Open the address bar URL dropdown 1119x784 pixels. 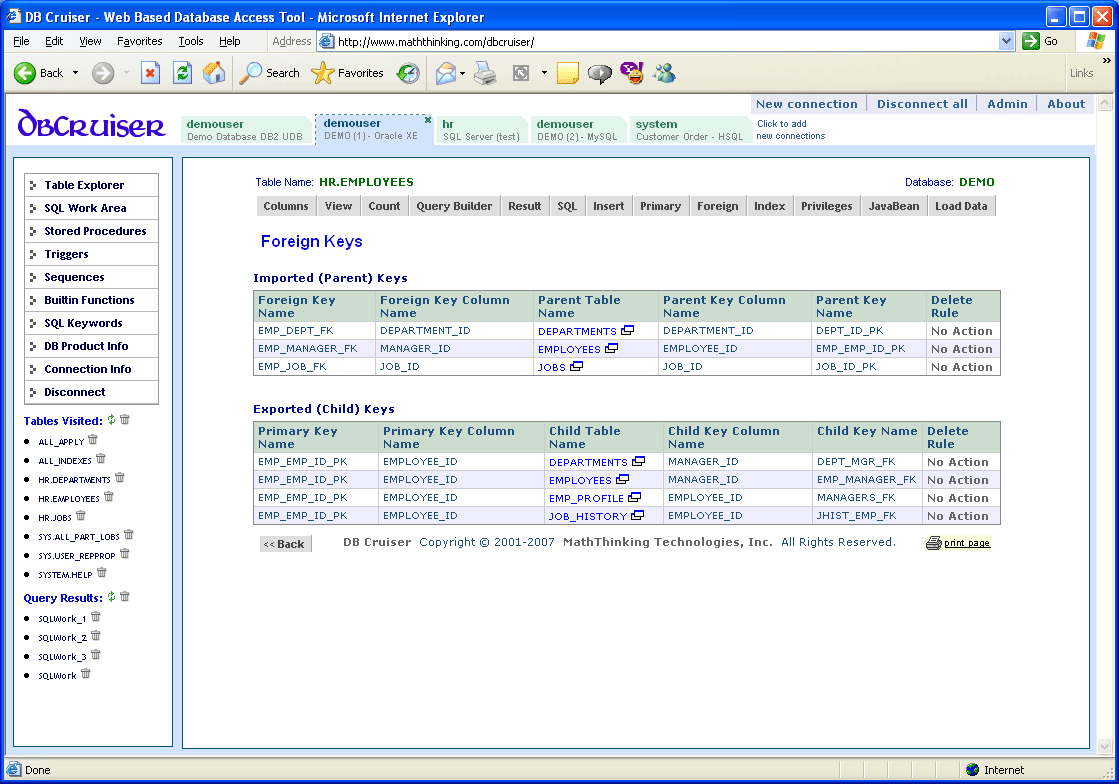[x=1006, y=42]
